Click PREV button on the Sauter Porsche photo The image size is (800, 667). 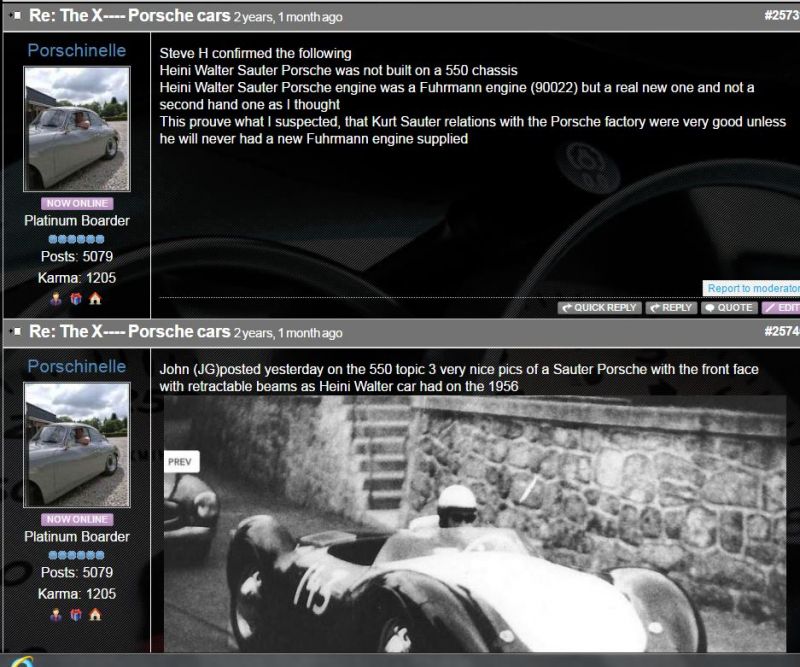(x=182, y=462)
